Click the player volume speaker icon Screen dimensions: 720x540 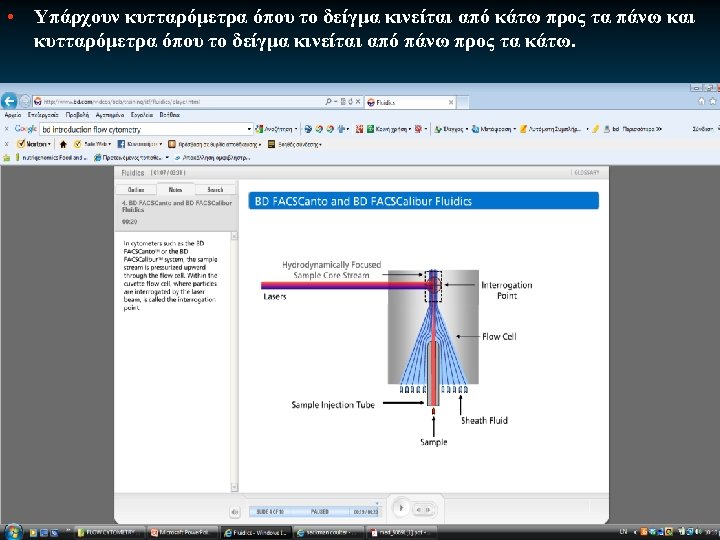tap(235, 512)
